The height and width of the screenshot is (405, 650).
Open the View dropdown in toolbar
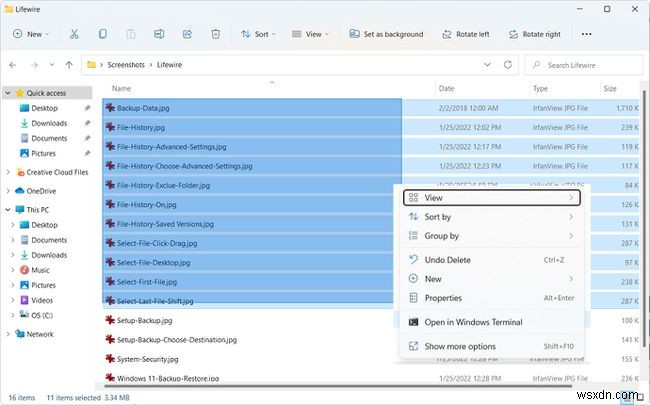click(310, 34)
